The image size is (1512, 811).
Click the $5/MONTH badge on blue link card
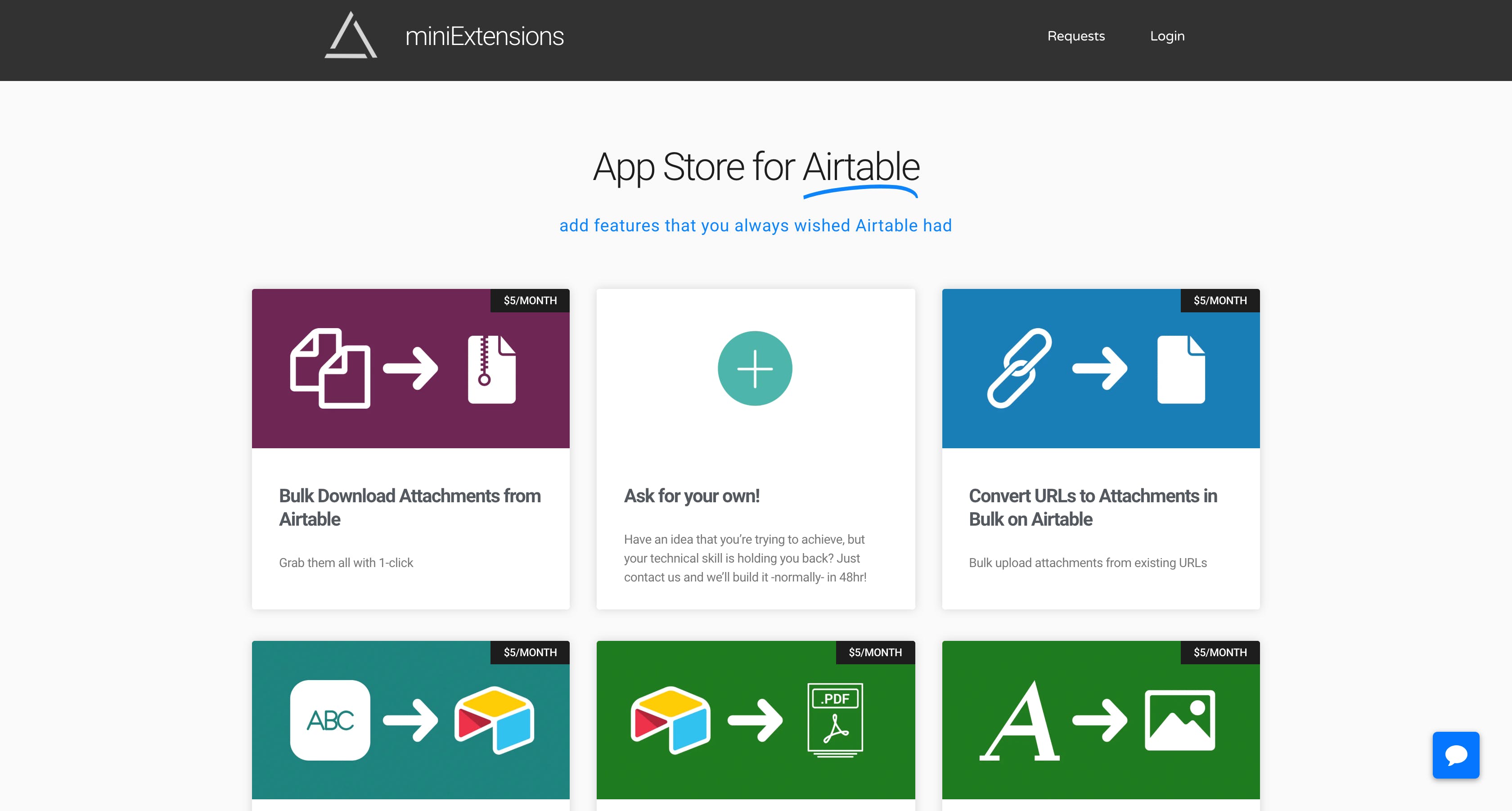(1220, 301)
